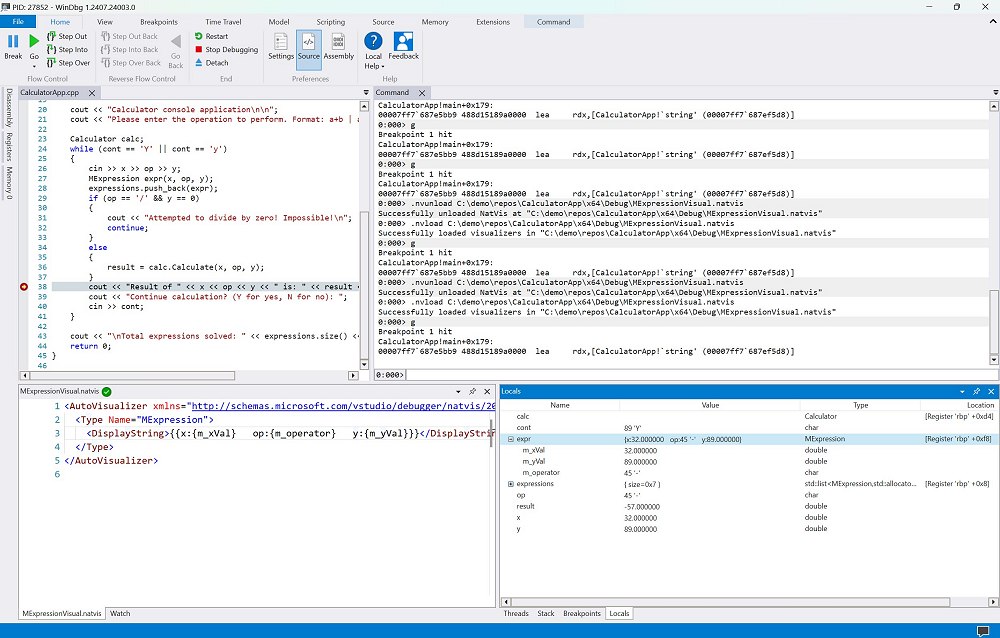
Task: Switch to the Stack tab
Action: pyautogui.click(x=546, y=614)
